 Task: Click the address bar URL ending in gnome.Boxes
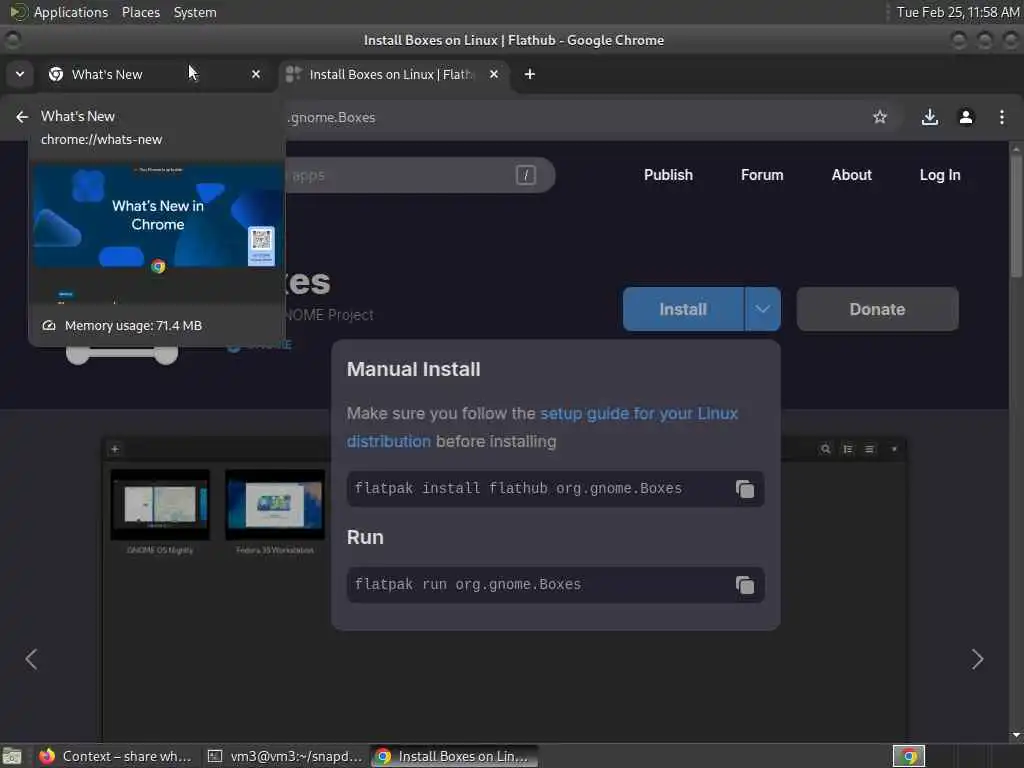(332, 118)
